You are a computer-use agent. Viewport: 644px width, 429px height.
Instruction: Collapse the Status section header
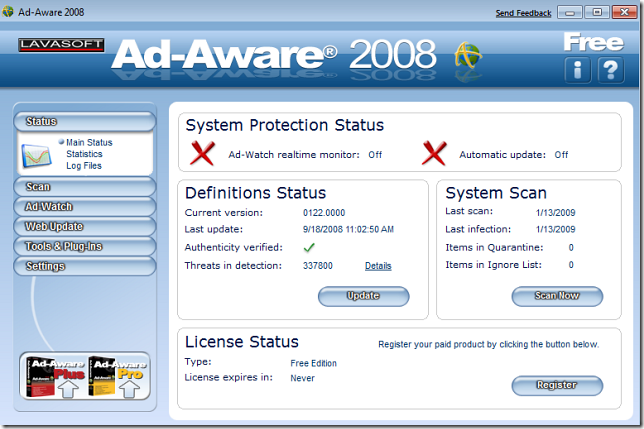(84, 122)
